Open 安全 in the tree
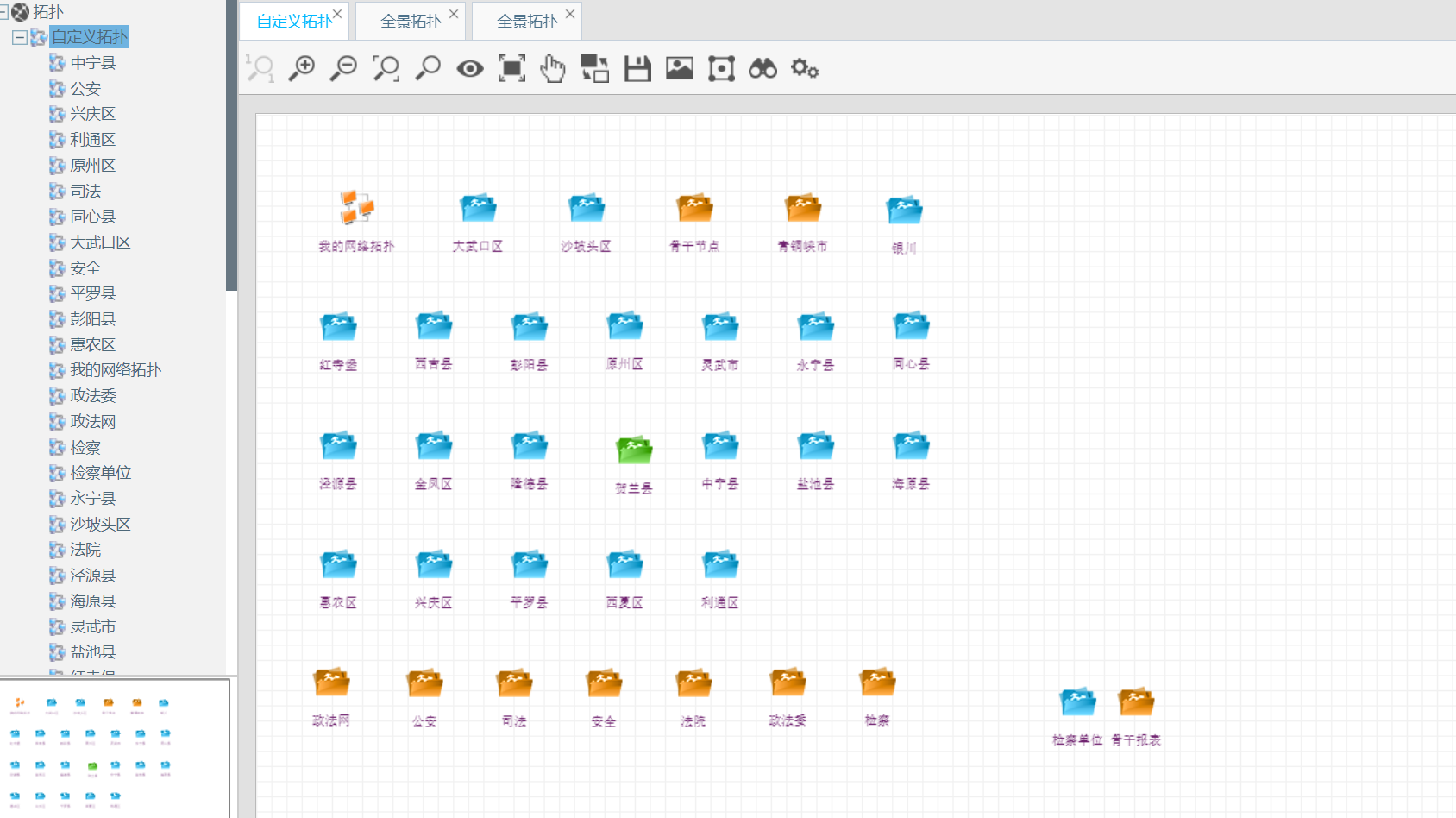 [x=85, y=268]
